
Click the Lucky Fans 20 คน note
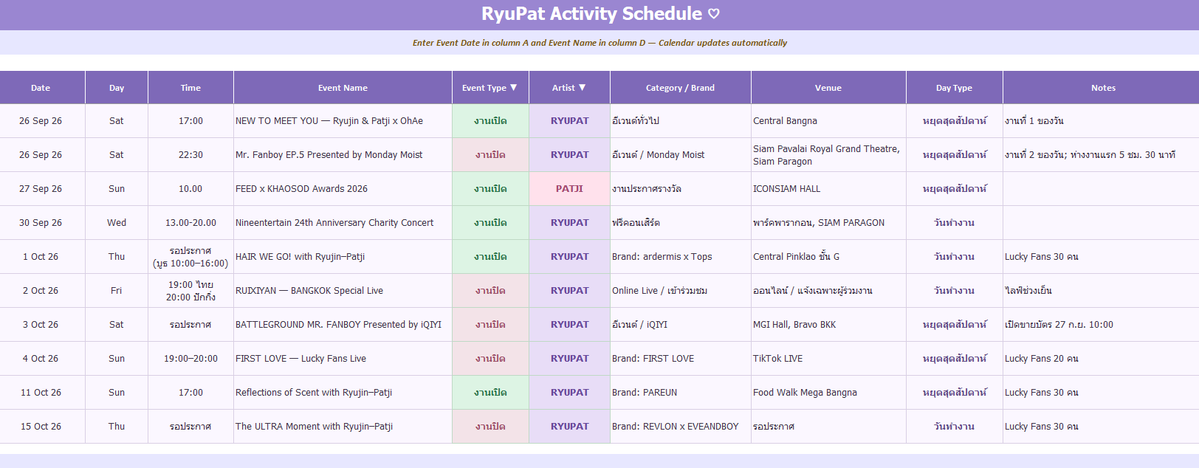(x=1101, y=358)
